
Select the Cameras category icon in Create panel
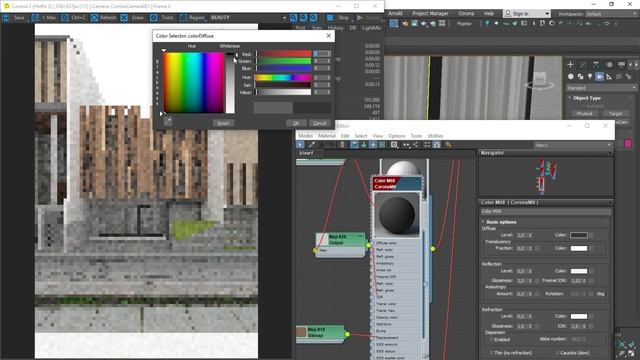599,76
